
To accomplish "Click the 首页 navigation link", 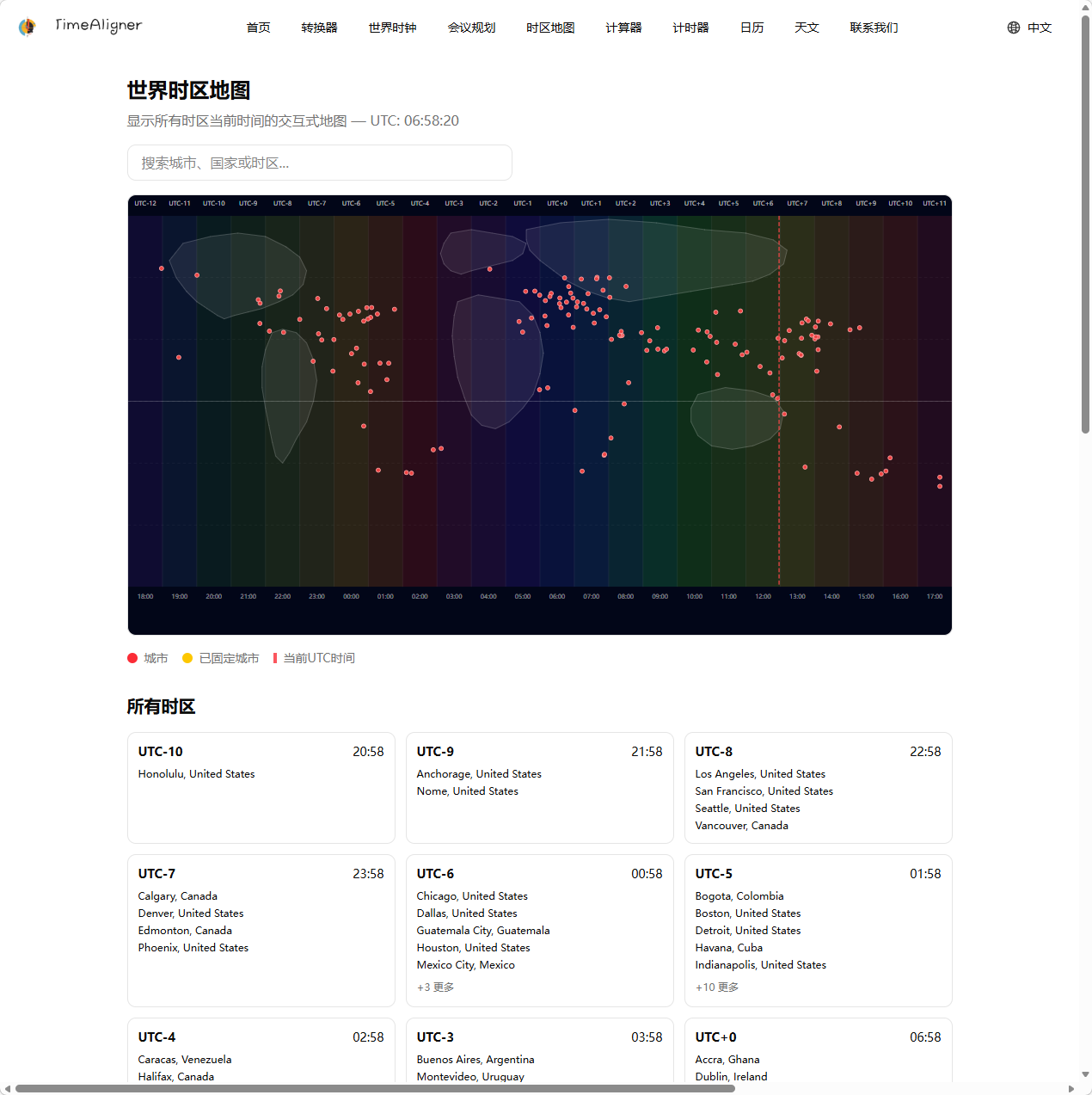I will point(258,28).
